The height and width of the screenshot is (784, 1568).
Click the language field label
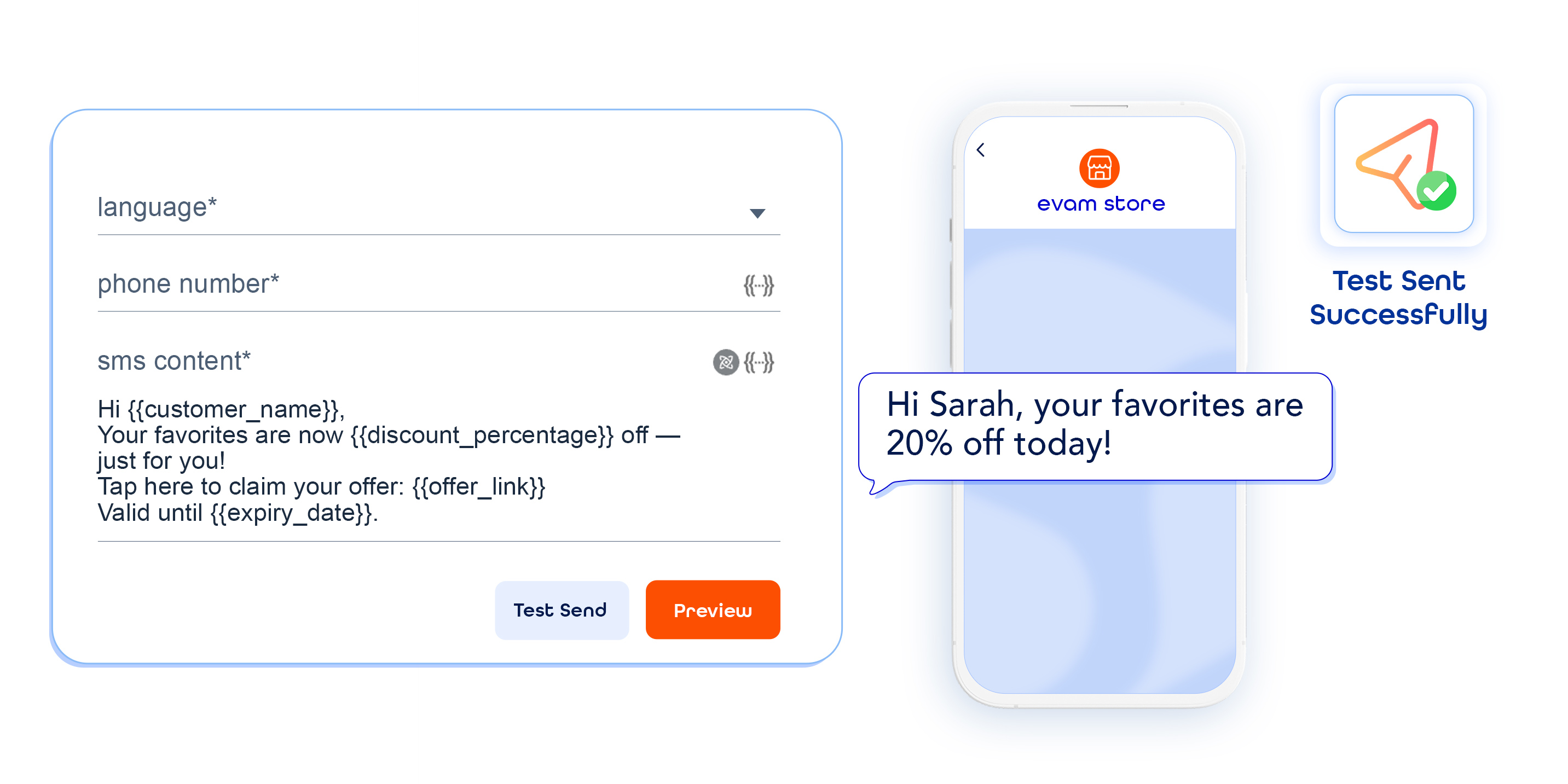(x=157, y=207)
